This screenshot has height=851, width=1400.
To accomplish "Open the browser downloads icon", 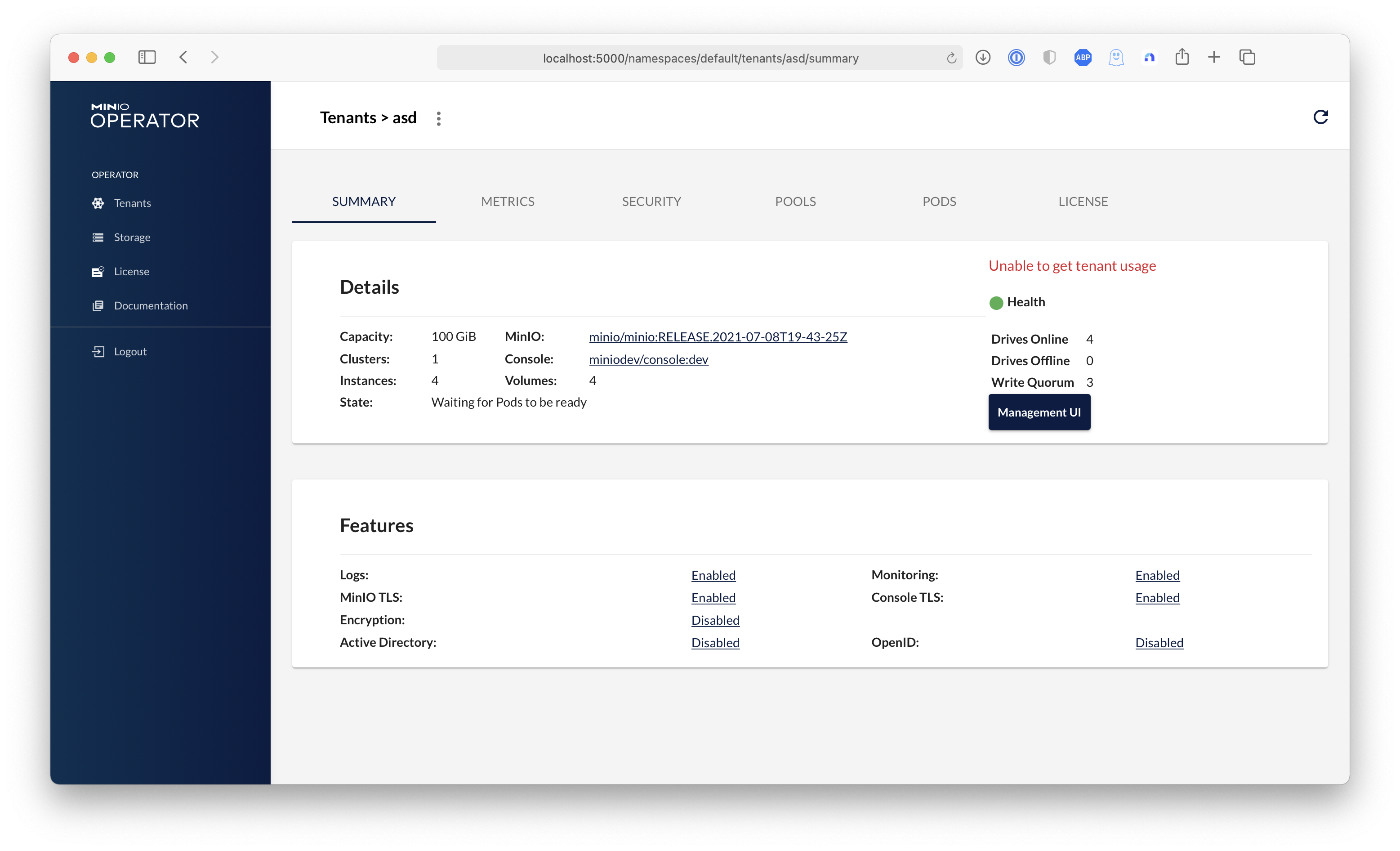I will point(982,58).
